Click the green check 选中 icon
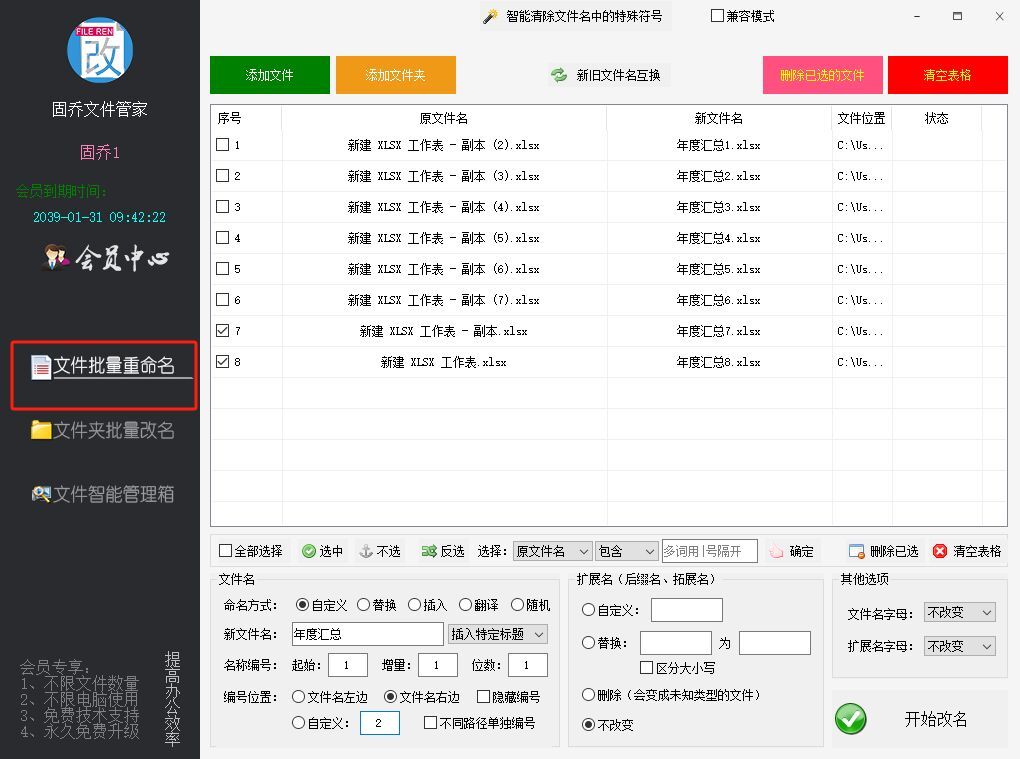The width and height of the screenshot is (1020, 759). tap(308, 552)
